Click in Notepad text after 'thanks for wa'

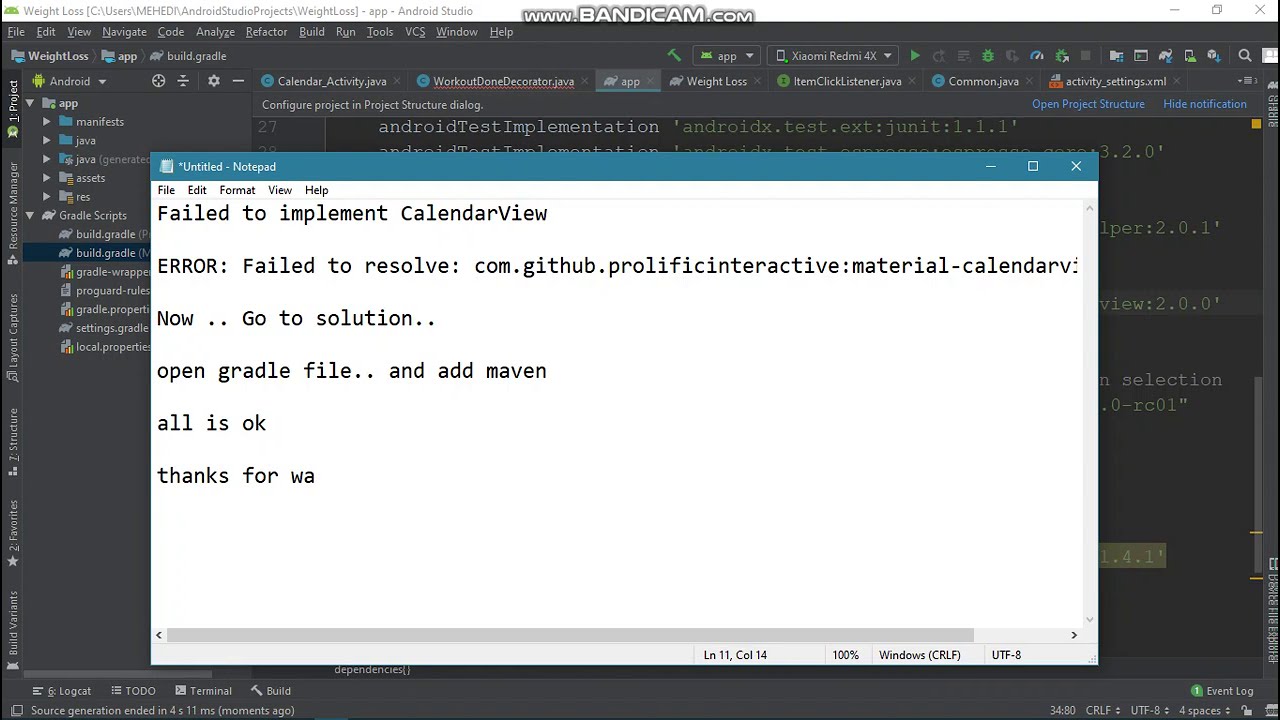point(317,476)
